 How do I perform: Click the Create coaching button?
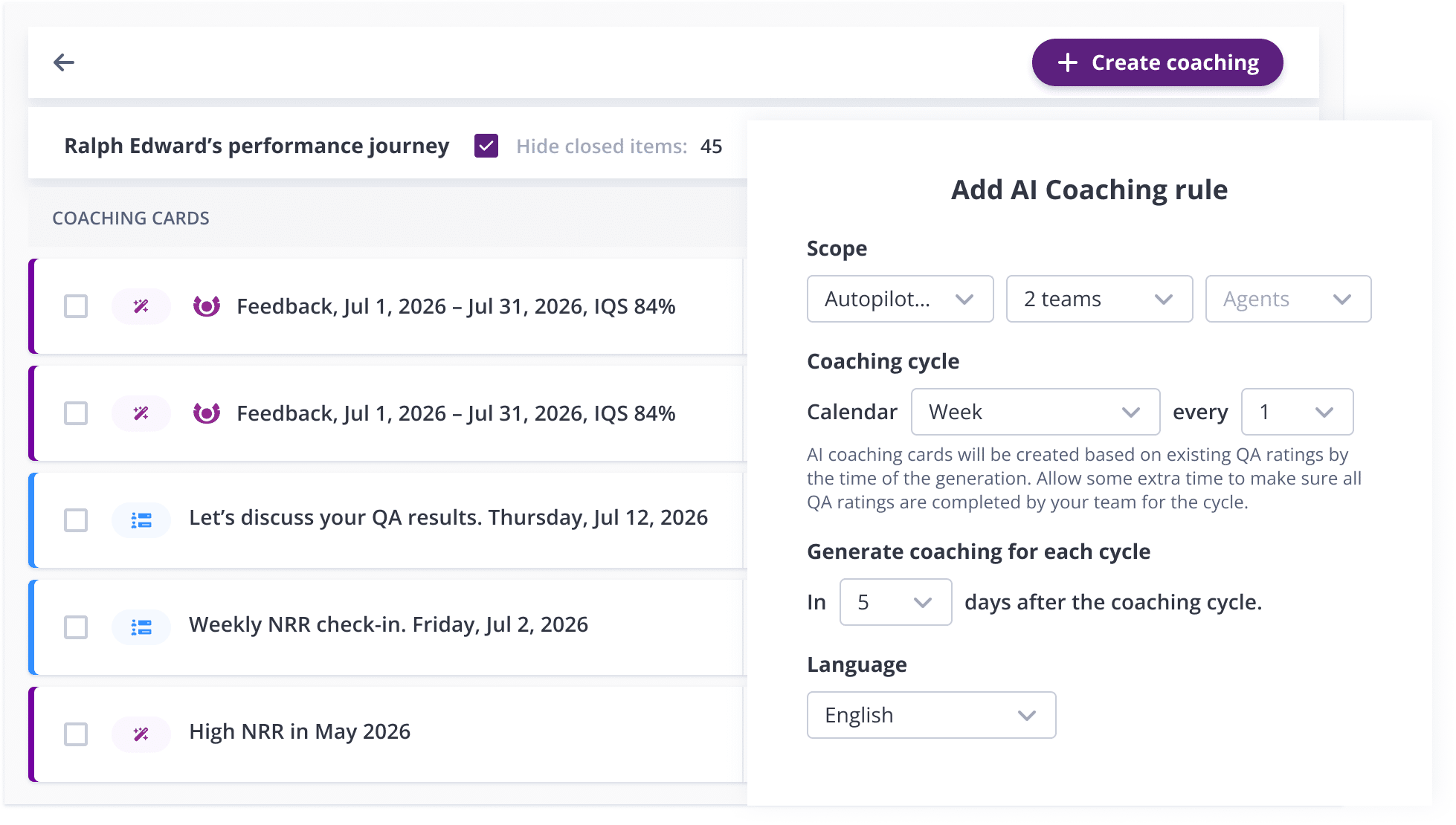[1157, 62]
